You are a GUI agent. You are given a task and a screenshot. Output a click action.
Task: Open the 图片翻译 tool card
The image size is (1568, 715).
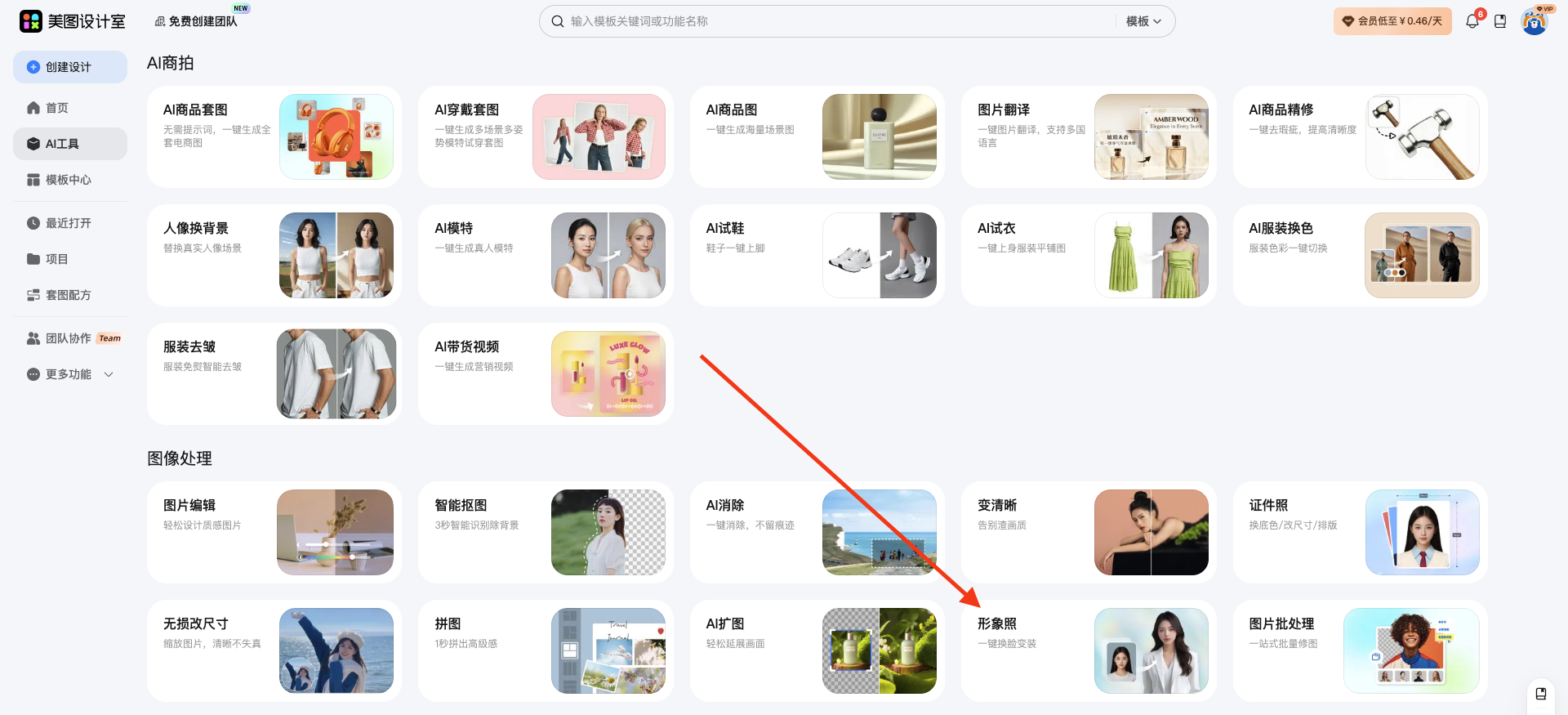[1089, 136]
